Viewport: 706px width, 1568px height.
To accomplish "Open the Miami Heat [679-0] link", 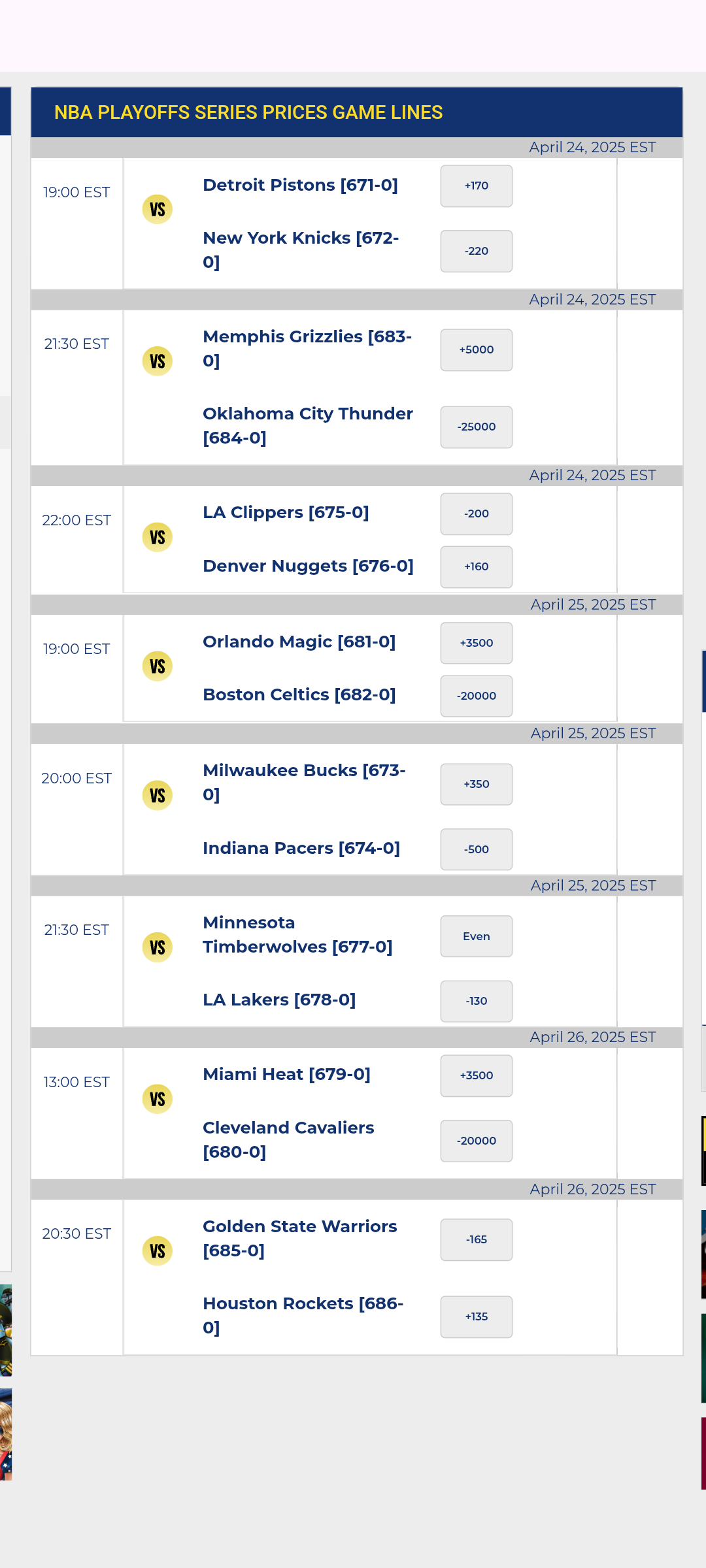I will pos(286,1074).
